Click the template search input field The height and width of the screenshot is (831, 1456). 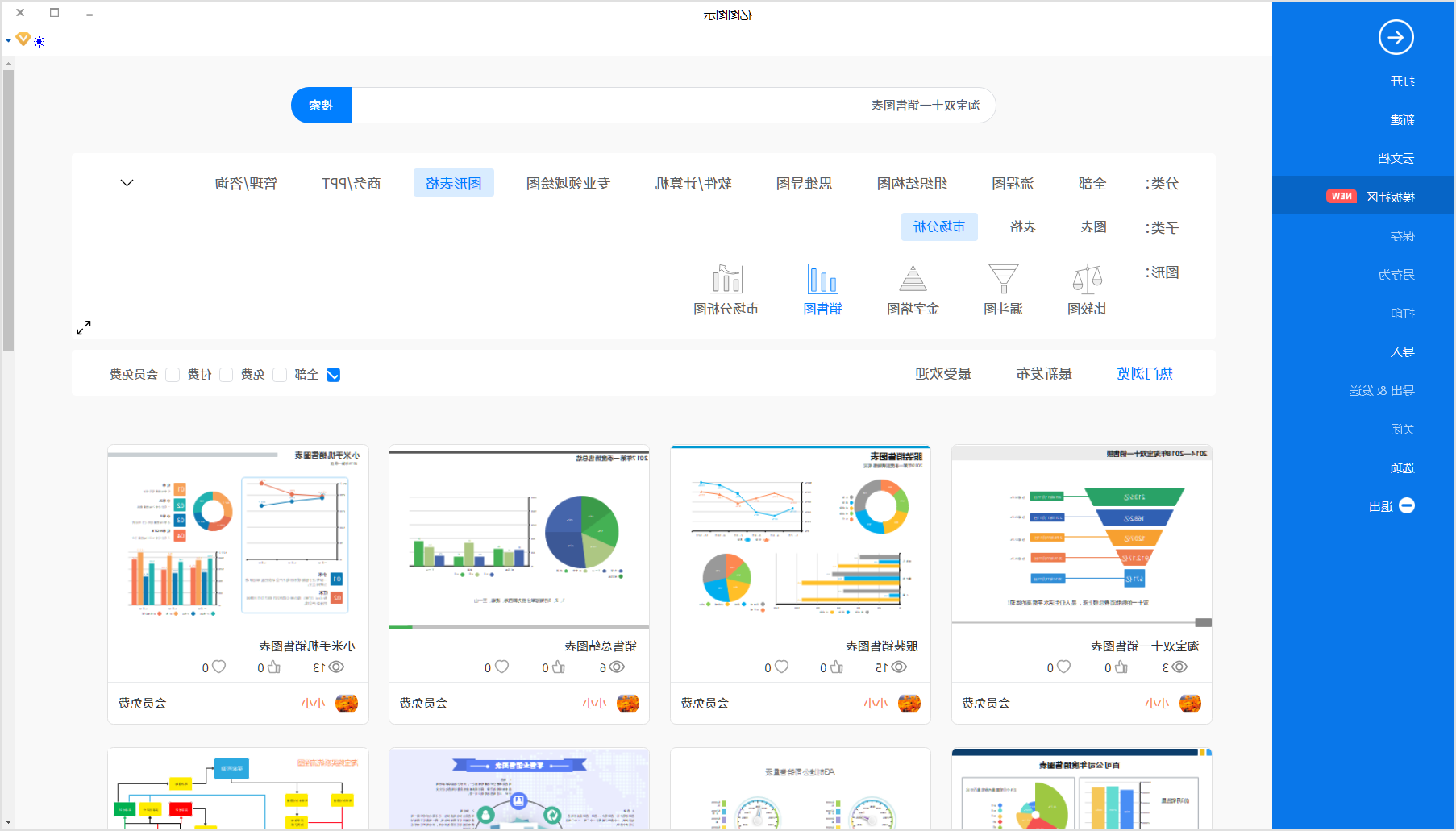tap(673, 106)
